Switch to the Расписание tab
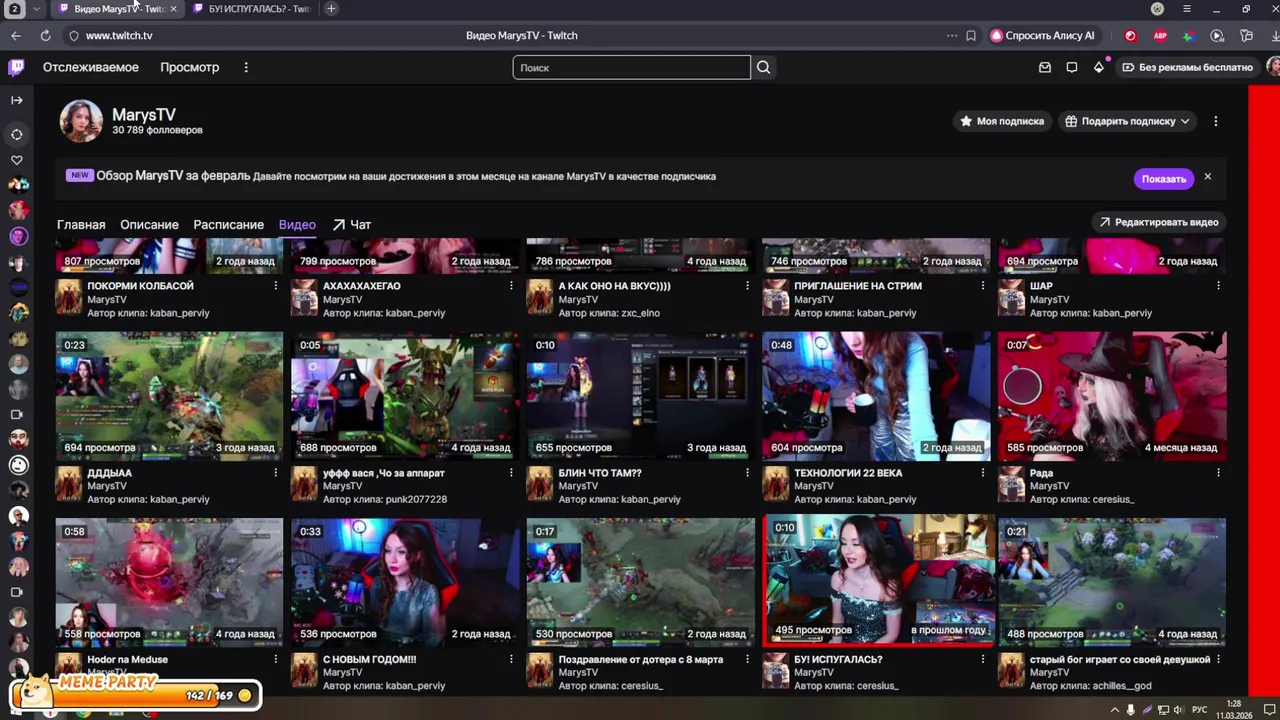Image resolution: width=1280 pixels, height=720 pixels. pyautogui.click(x=229, y=225)
